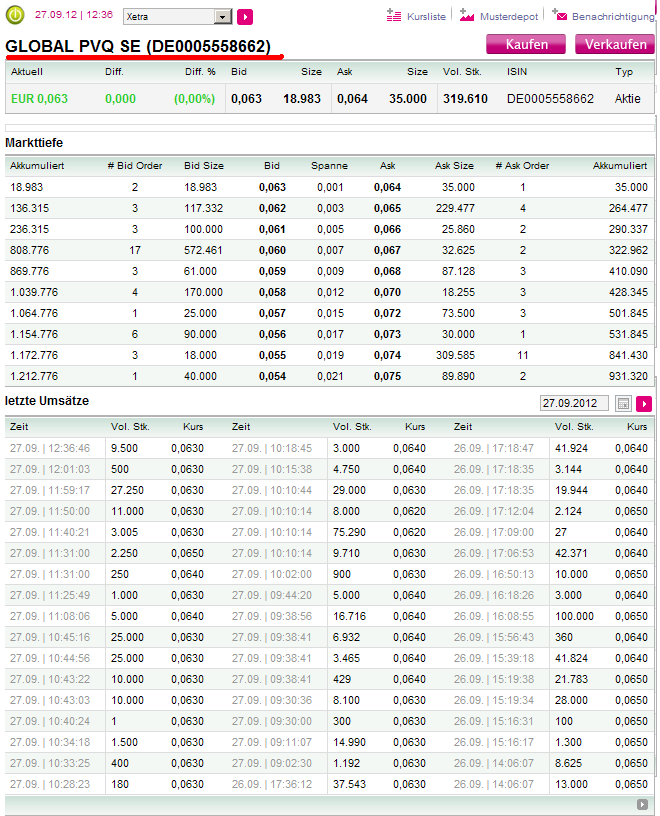Screen dimensions: 660x816
Task: Click the Musterdepot chart icon
Action: (467, 16)
